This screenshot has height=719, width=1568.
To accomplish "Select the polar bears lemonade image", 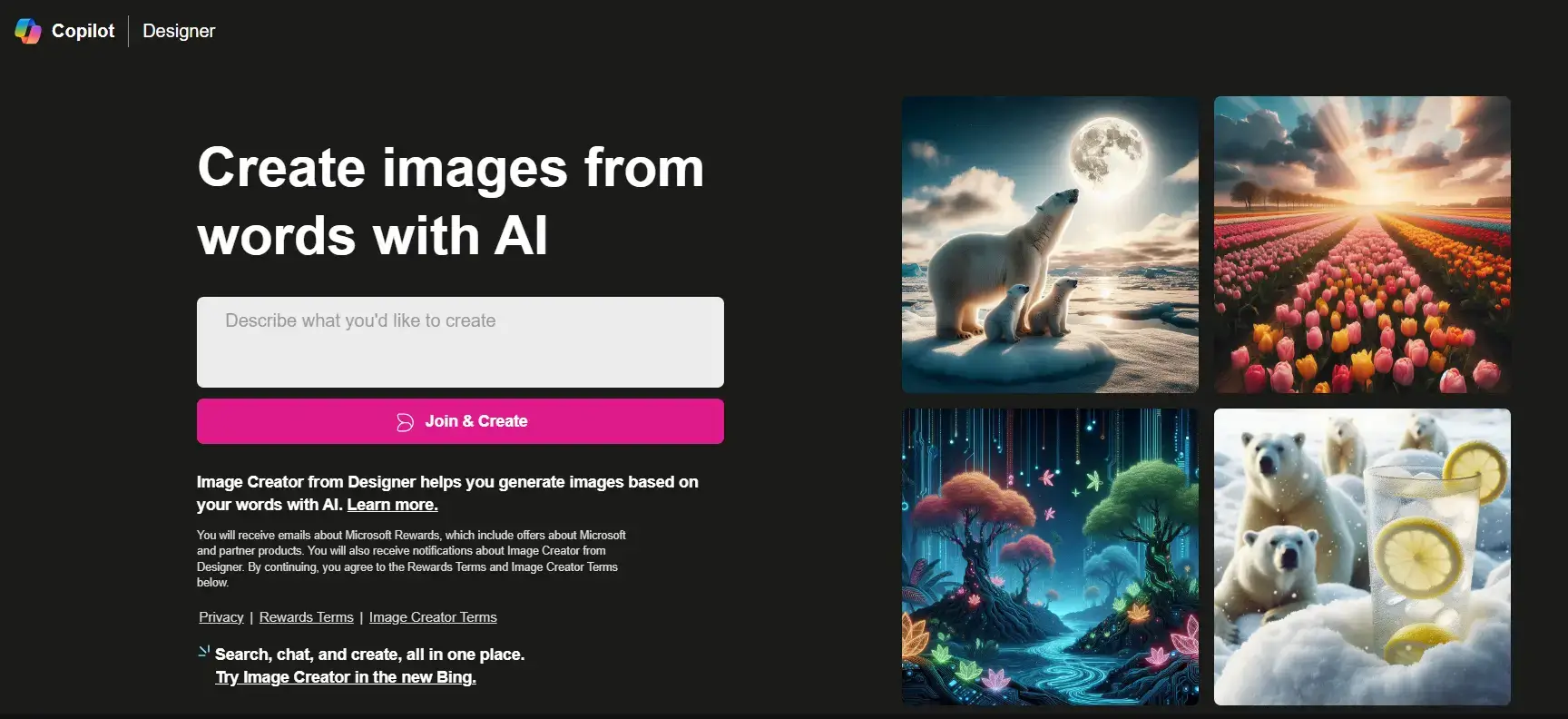I will pos(1362,556).
